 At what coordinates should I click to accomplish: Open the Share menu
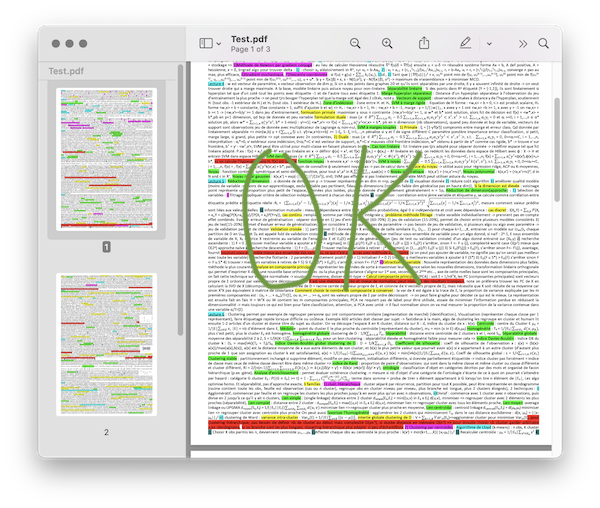coord(424,43)
